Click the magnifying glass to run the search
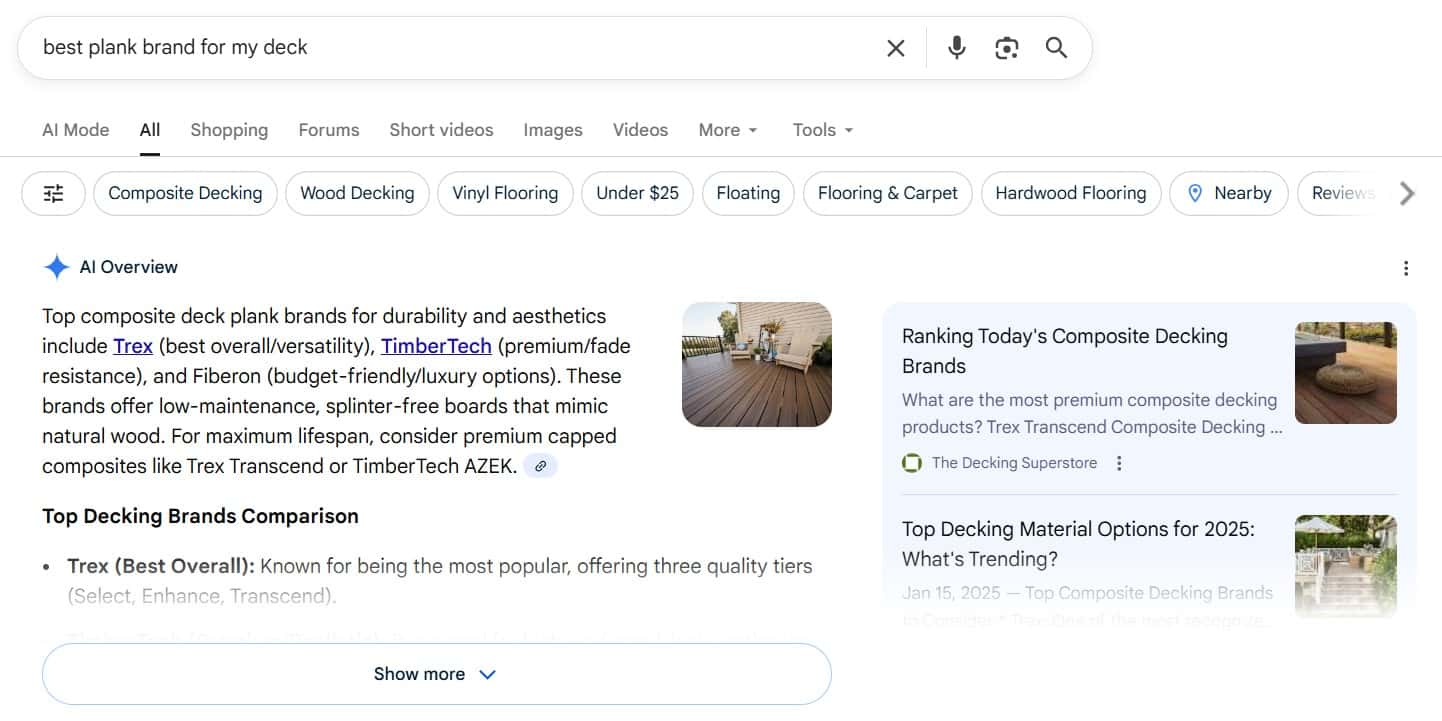Image resolution: width=1442 pixels, height=721 pixels. [x=1056, y=47]
